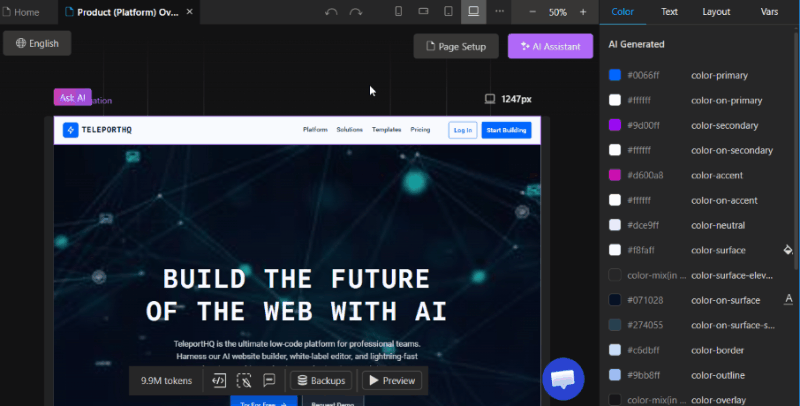Screen dimensions: 800x406
Task: Select the laptop device icon
Action: (x=473, y=11)
